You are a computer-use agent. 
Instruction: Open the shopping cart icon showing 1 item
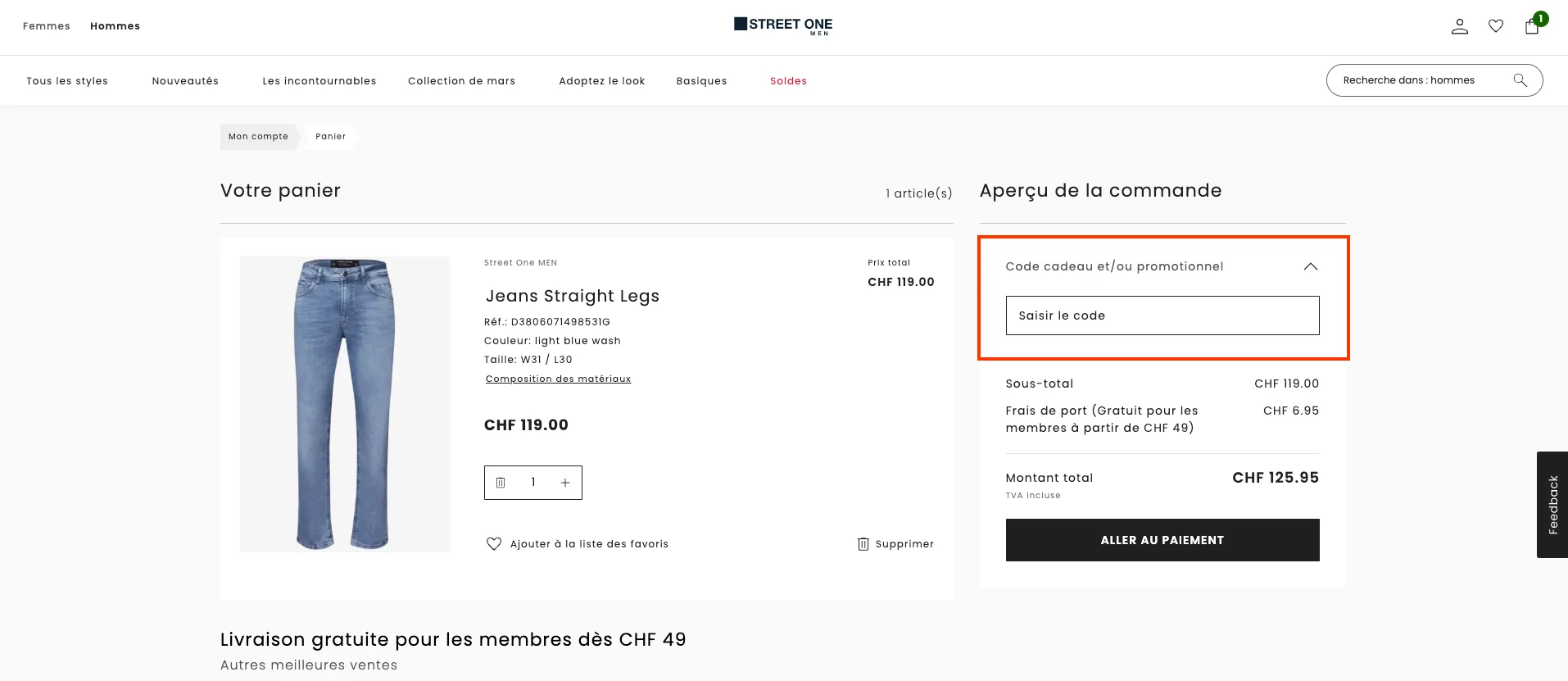(x=1531, y=27)
